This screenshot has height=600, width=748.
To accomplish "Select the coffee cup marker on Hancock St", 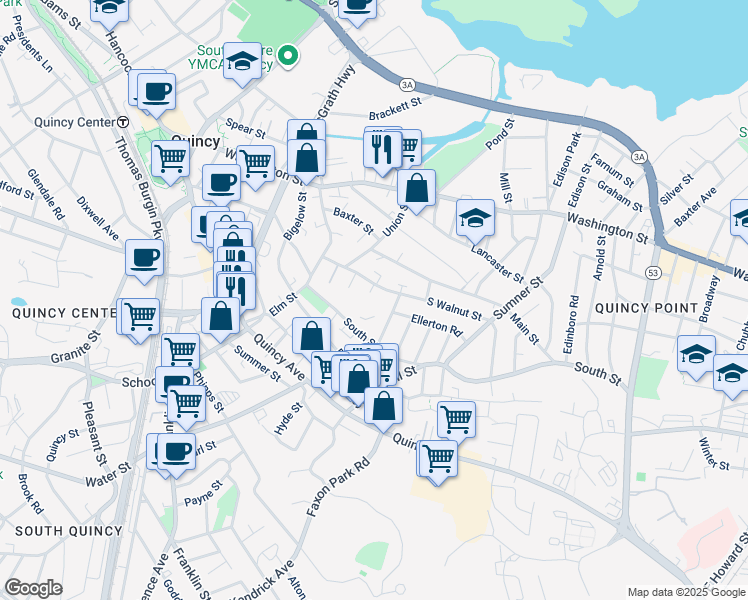I will (155, 92).
